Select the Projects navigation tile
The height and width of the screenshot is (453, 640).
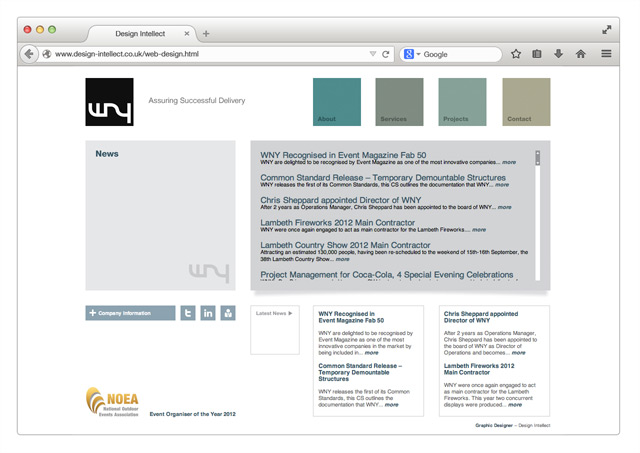(x=462, y=102)
